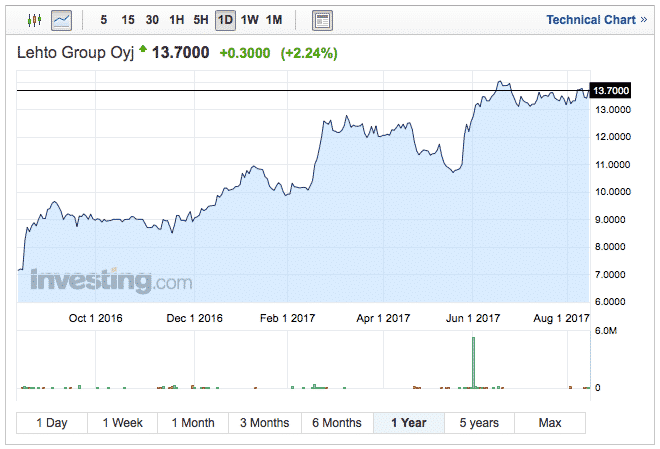The width and height of the screenshot is (660, 449).
Task: Select the 1H interval
Action: [x=176, y=20]
